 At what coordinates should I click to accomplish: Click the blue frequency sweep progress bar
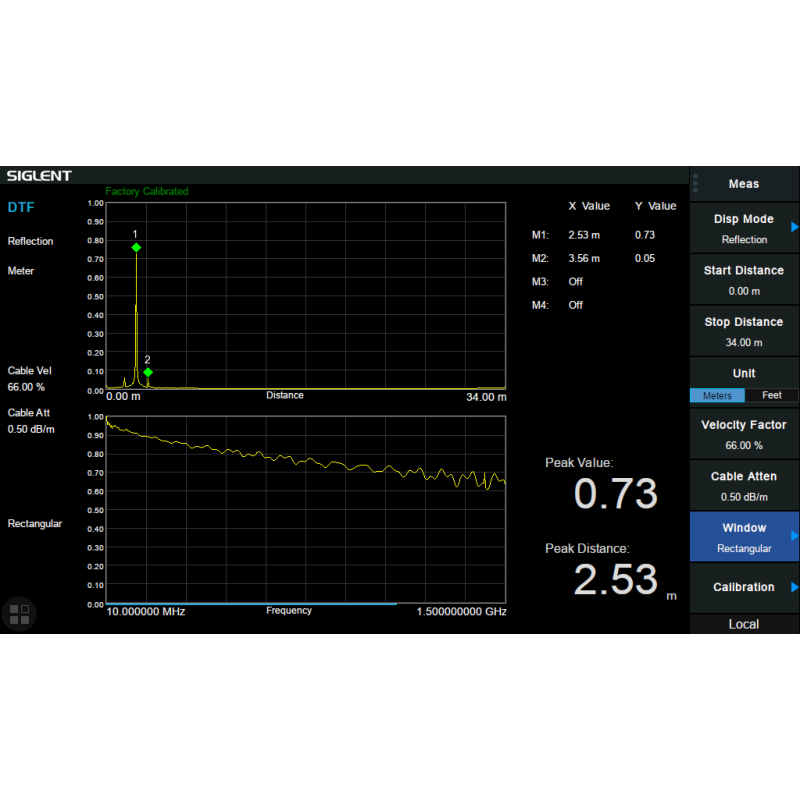coord(252,604)
